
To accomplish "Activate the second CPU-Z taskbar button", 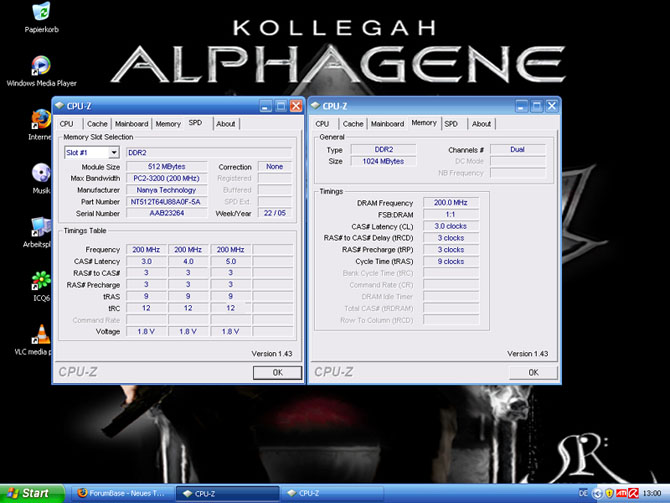I will (x=332, y=493).
